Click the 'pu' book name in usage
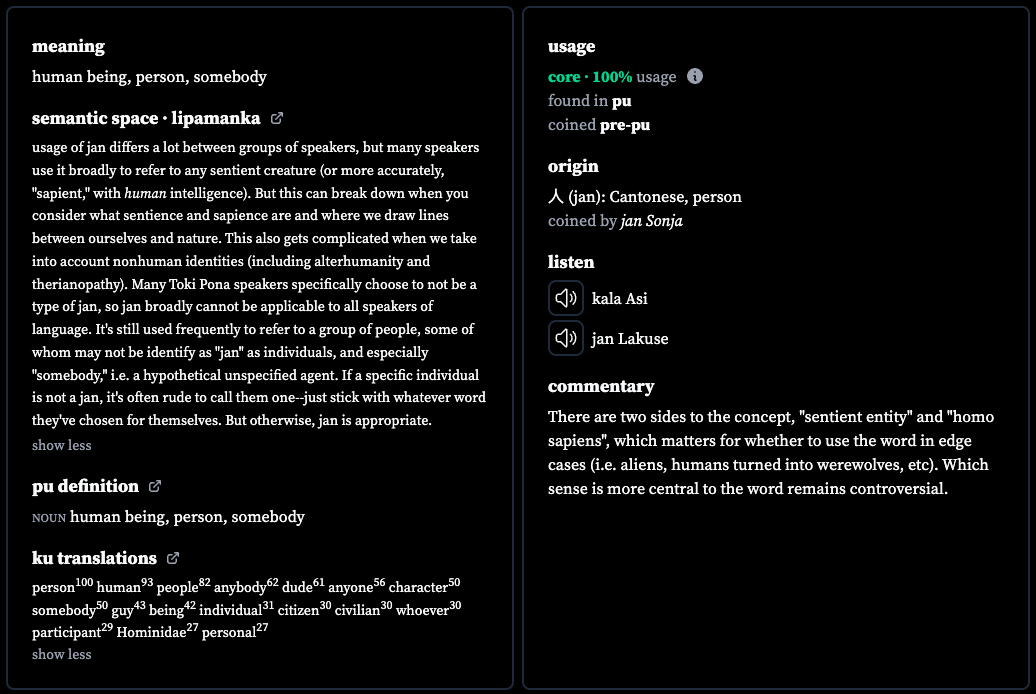 pyautogui.click(x=622, y=101)
